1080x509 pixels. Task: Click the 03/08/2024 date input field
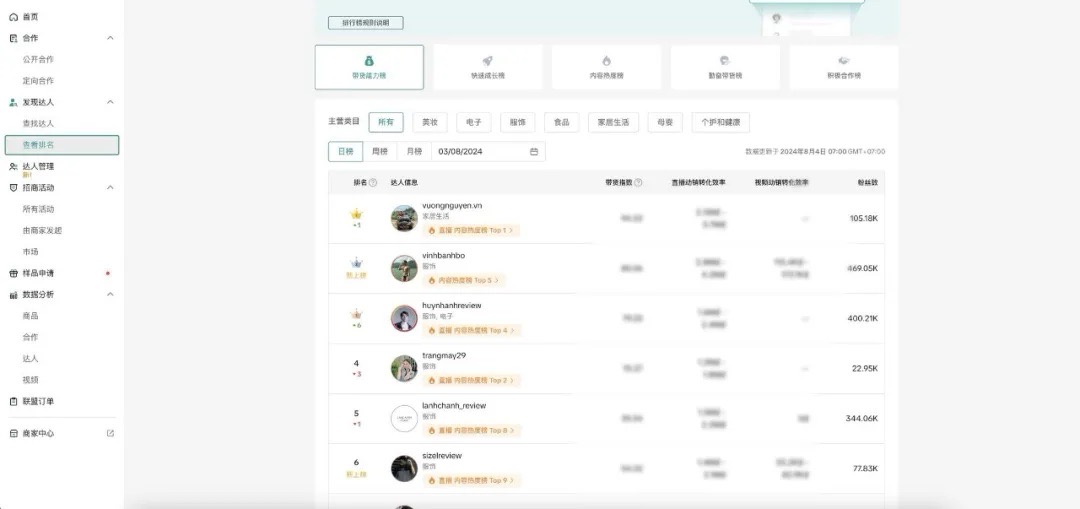(x=488, y=152)
